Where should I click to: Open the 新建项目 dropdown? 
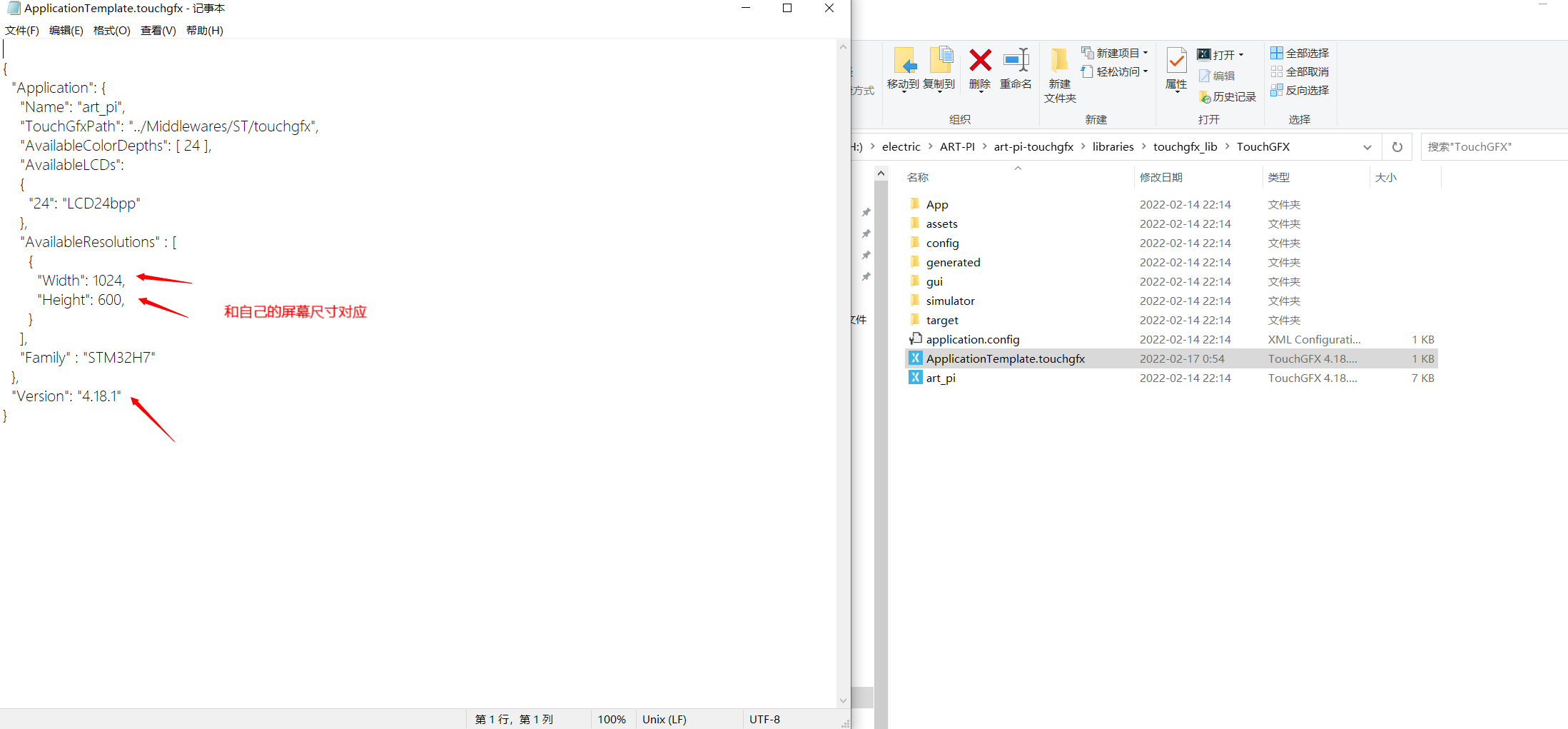pos(1114,53)
